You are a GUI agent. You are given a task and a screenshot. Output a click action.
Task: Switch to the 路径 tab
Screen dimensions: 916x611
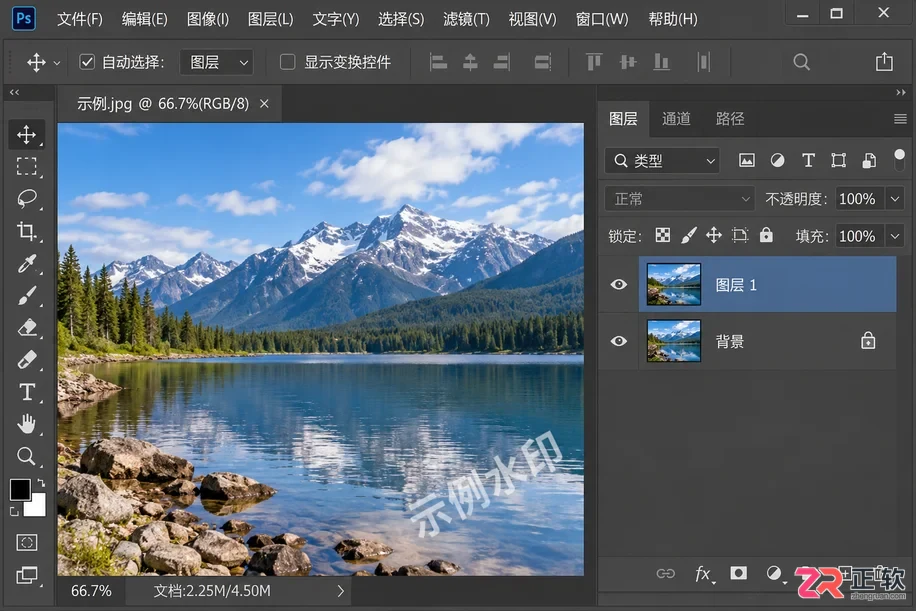pos(730,119)
